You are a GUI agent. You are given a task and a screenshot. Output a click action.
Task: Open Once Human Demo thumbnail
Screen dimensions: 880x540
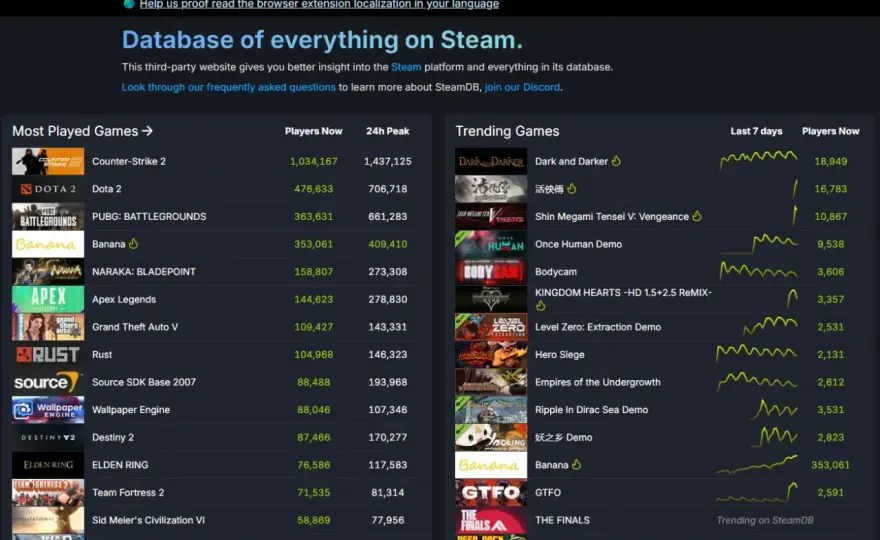[491, 244]
